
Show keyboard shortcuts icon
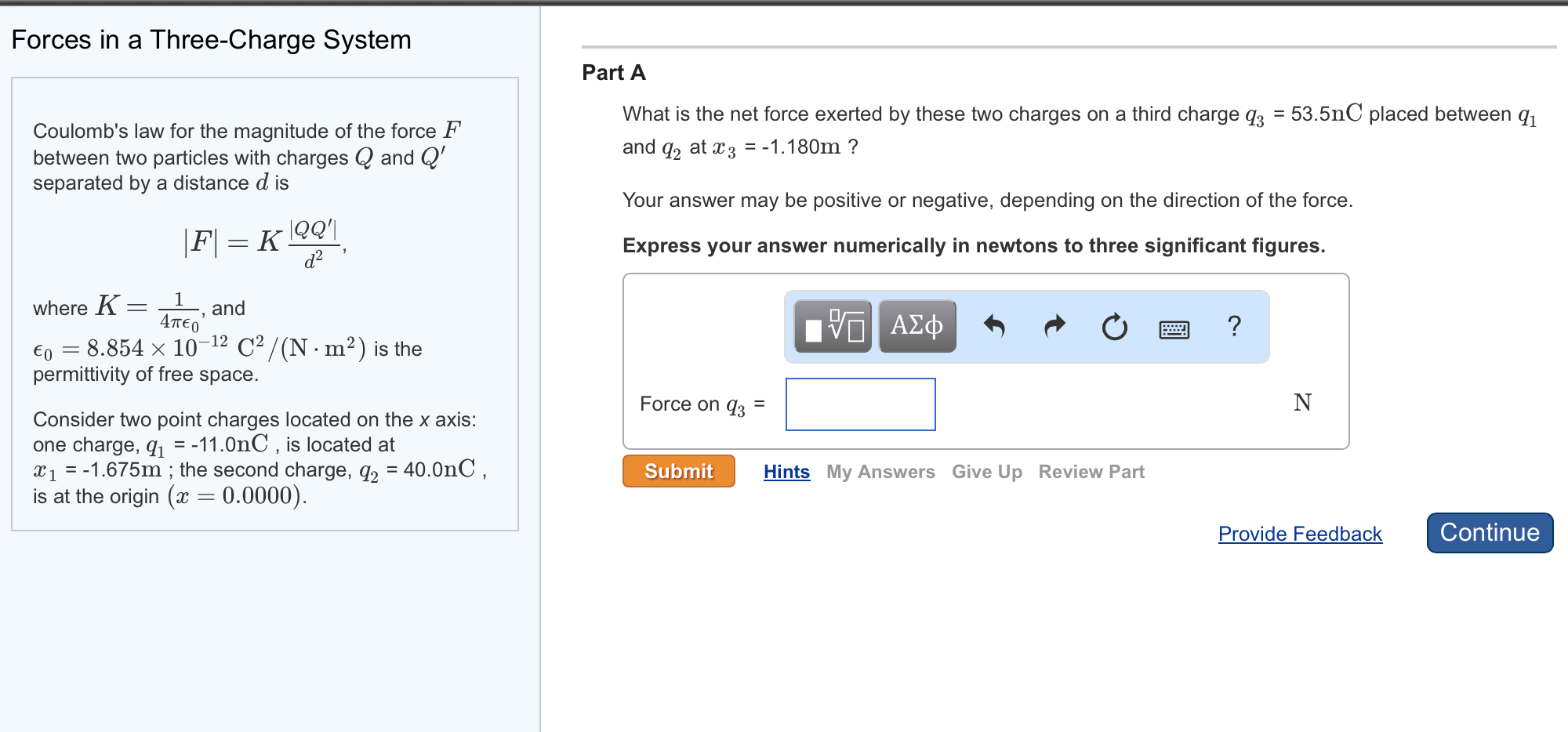(x=1174, y=328)
